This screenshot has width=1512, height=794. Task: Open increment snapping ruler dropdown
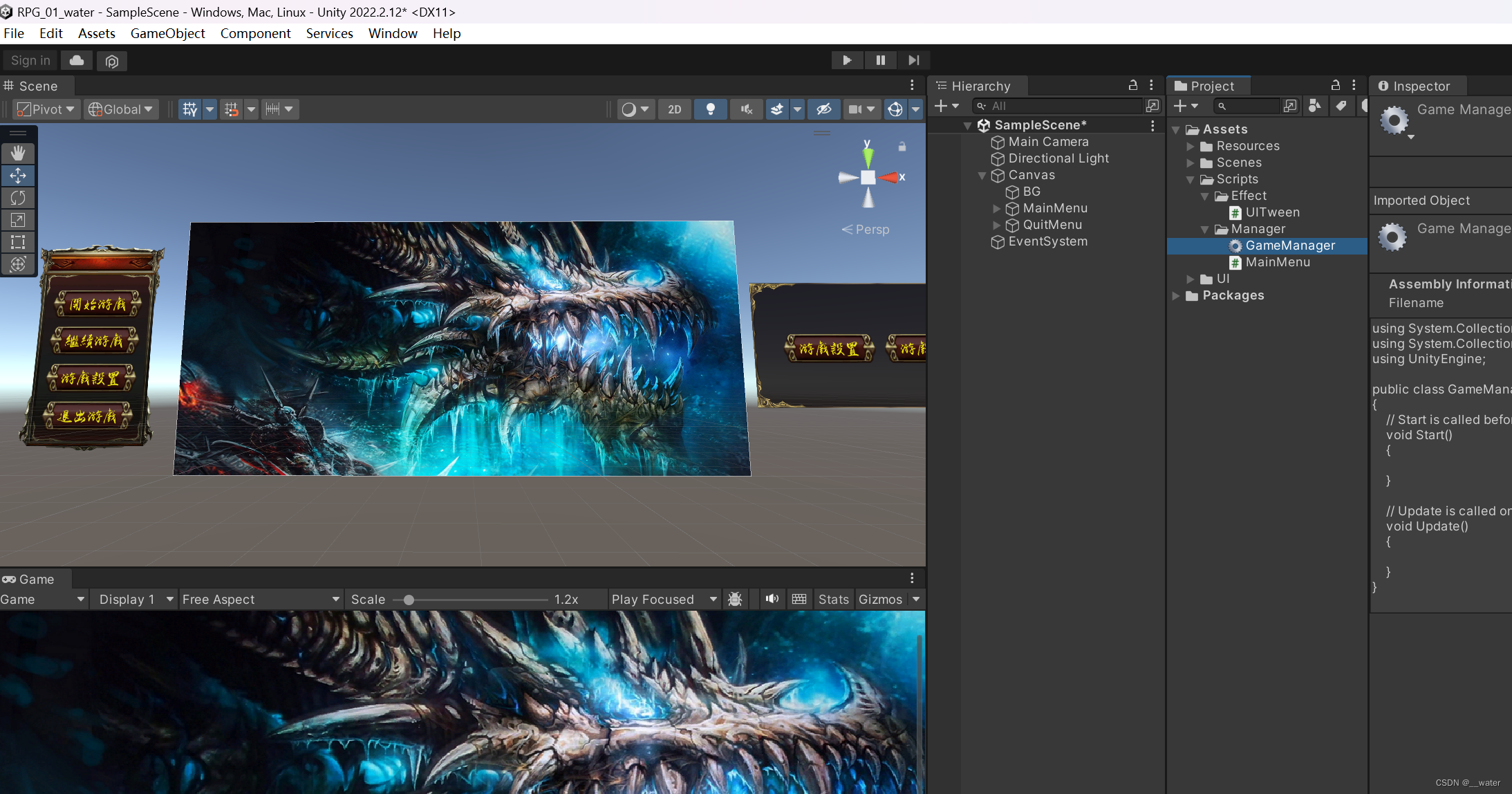point(279,109)
